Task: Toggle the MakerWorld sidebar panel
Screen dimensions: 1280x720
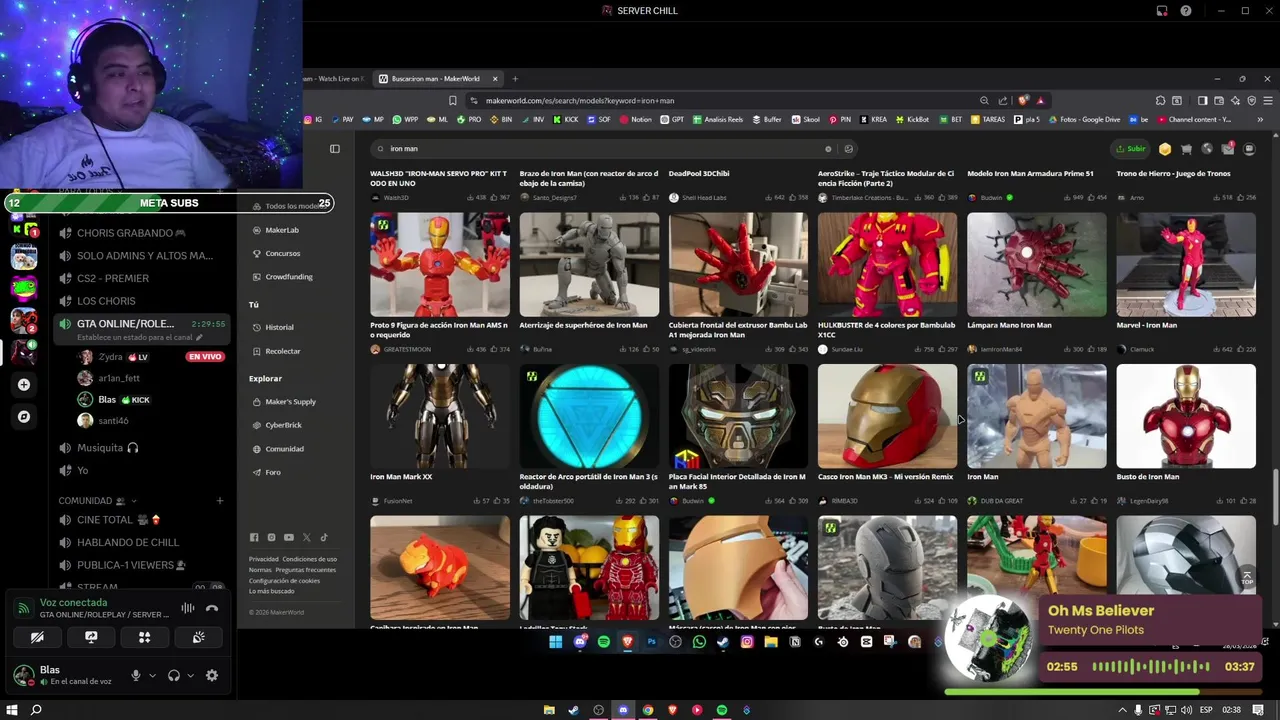Action: [335, 149]
